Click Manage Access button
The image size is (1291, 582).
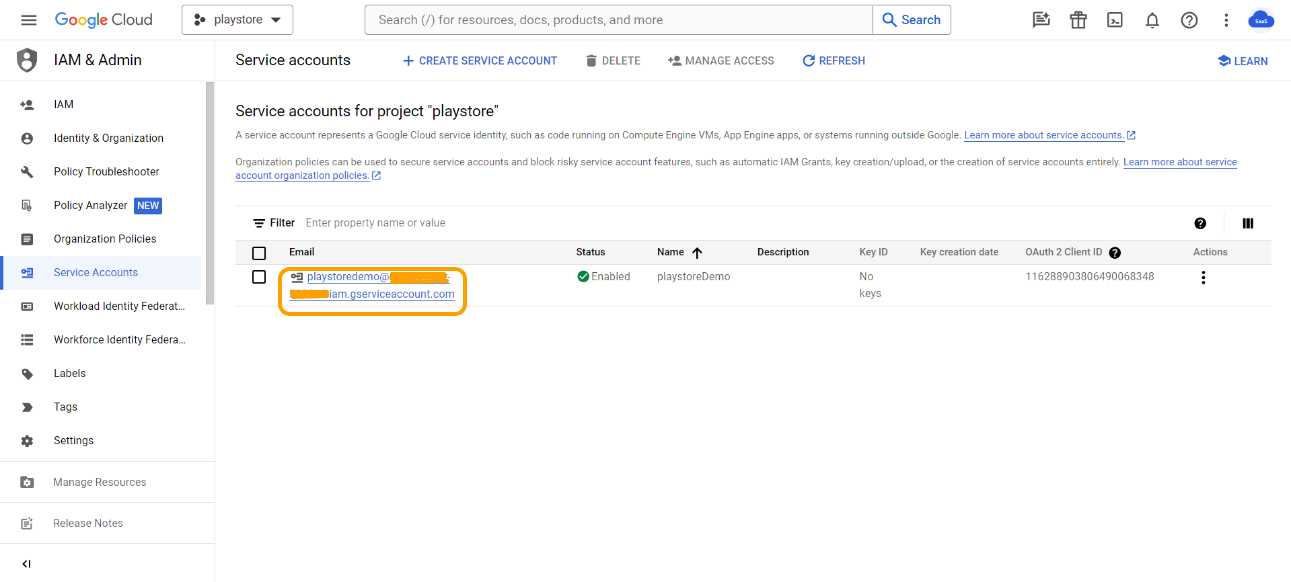pyautogui.click(x=720, y=61)
